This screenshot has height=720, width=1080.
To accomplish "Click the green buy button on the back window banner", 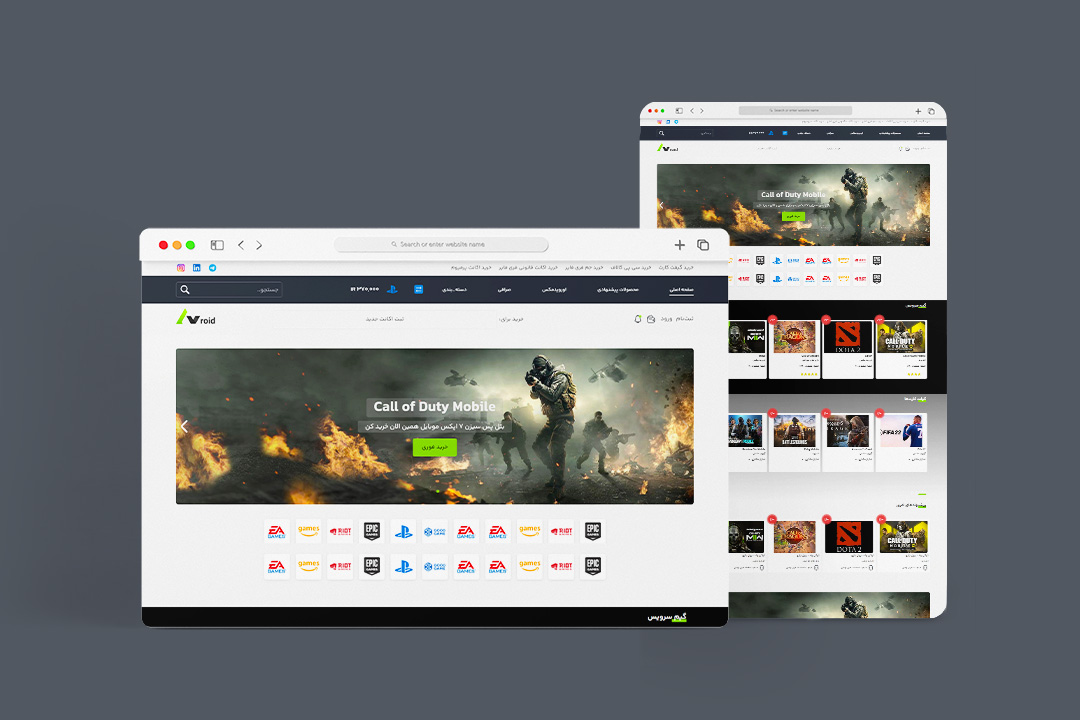I will pos(793,216).
